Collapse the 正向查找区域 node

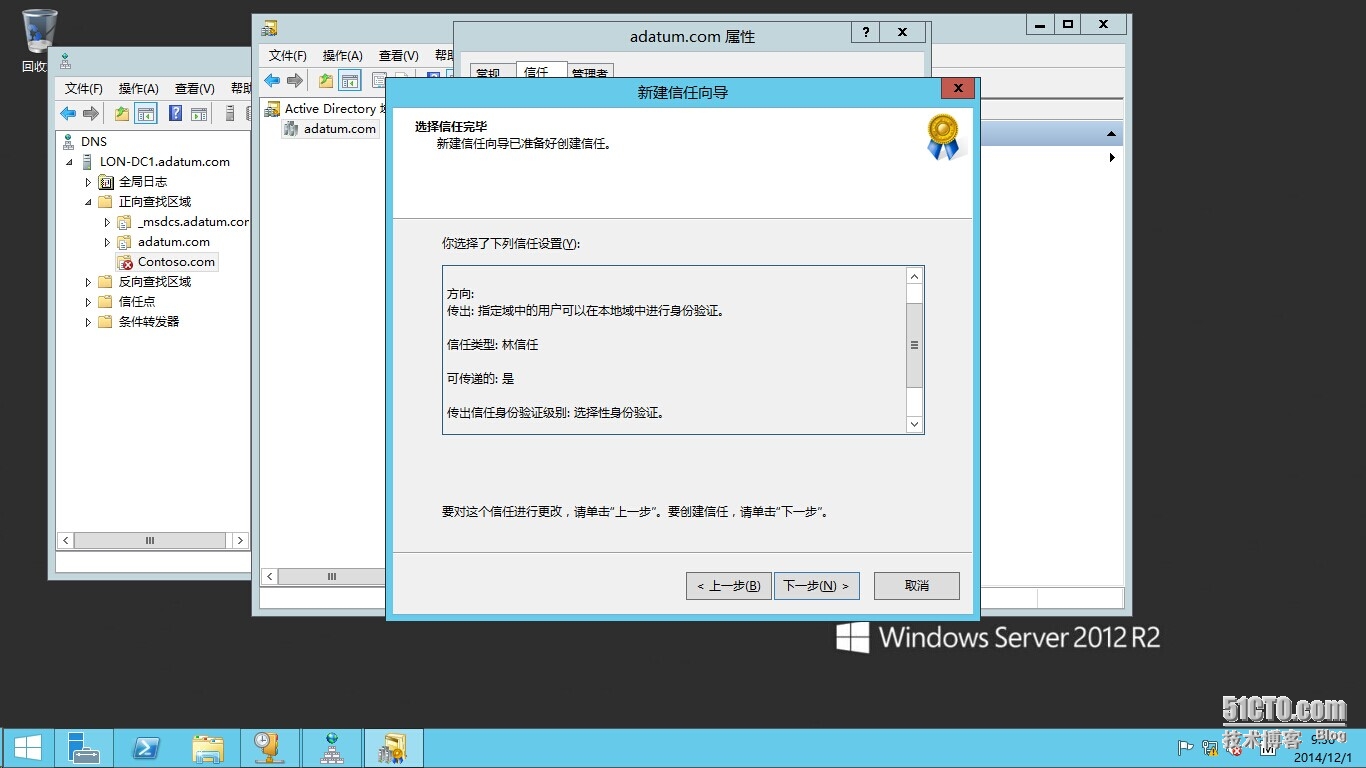(x=88, y=202)
